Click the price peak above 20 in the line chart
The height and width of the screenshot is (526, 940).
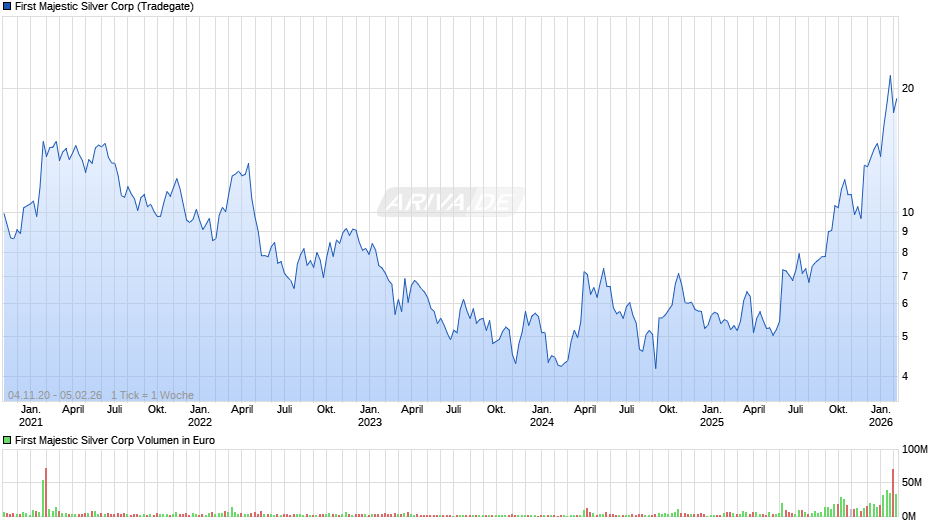890,76
